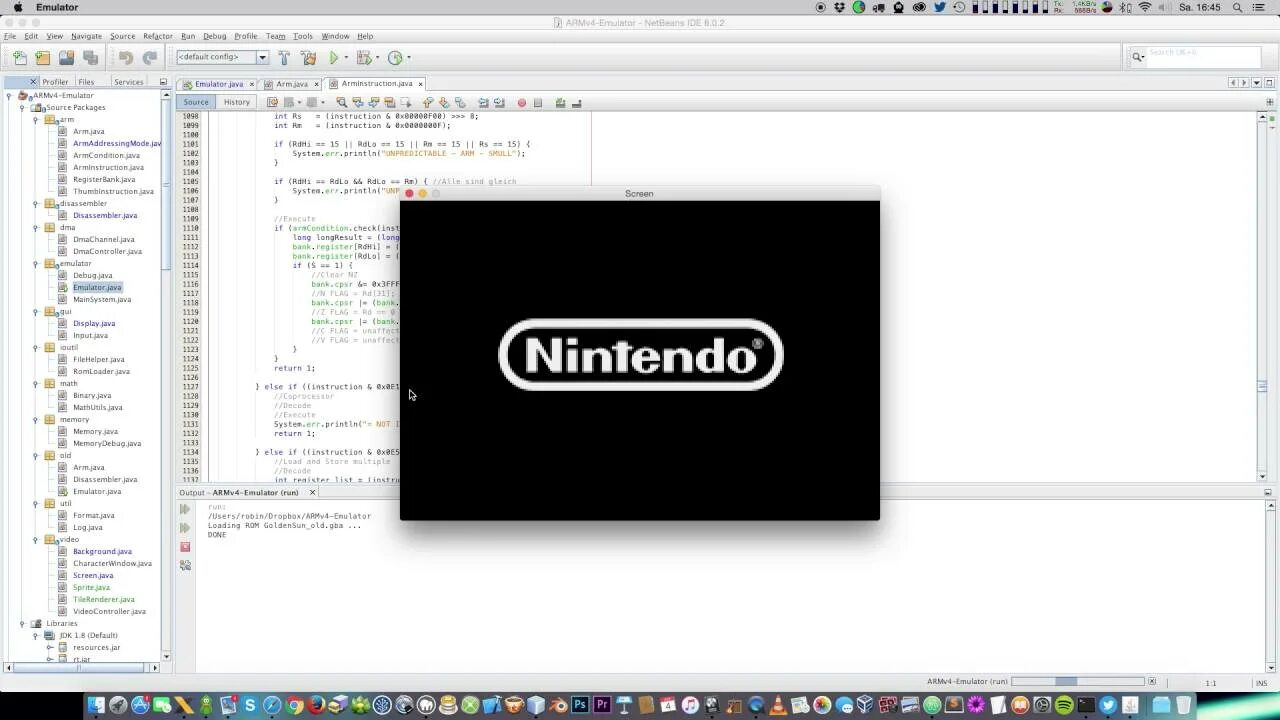This screenshot has height=720, width=1280.
Task: Click the Build Project hammer icon
Action: point(284,58)
